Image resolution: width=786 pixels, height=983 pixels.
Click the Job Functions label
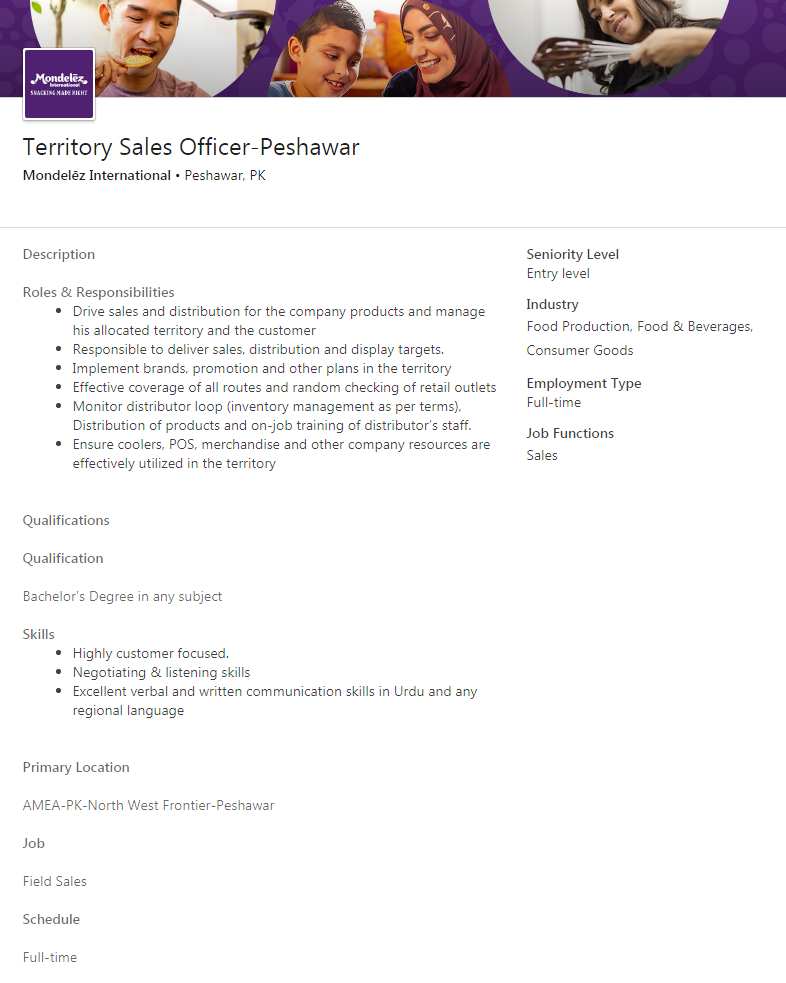pyautogui.click(x=570, y=434)
